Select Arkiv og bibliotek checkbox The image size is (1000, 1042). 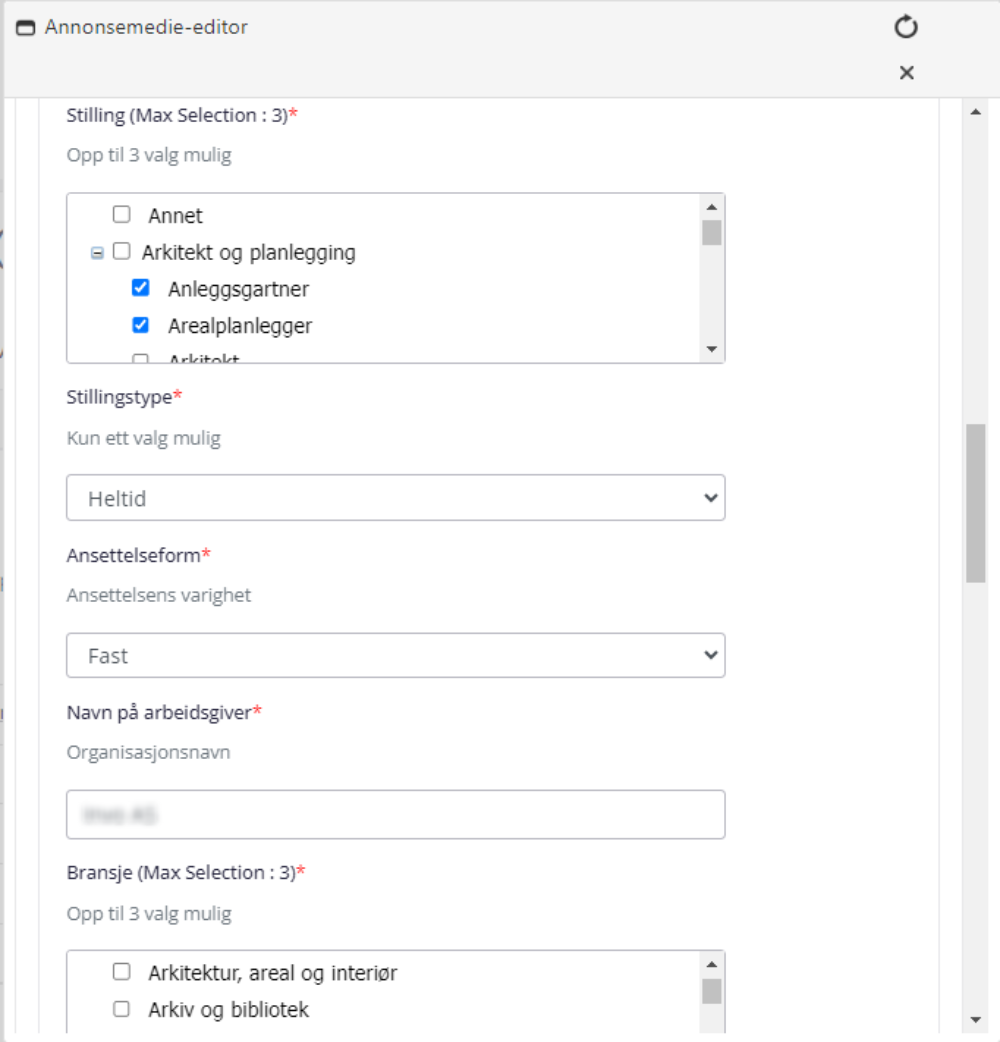[x=122, y=1009]
